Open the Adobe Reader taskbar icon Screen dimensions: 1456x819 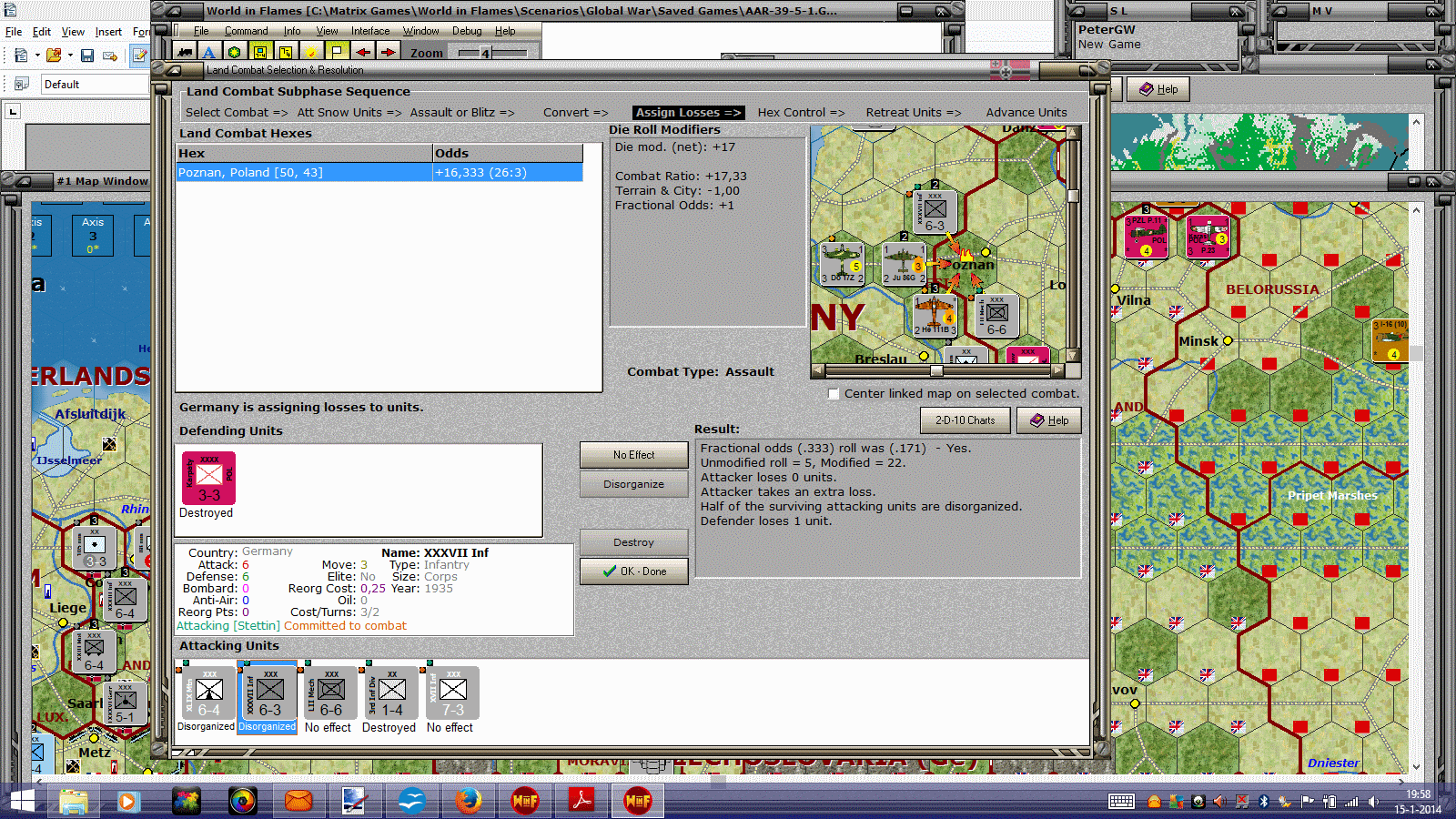click(581, 801)
